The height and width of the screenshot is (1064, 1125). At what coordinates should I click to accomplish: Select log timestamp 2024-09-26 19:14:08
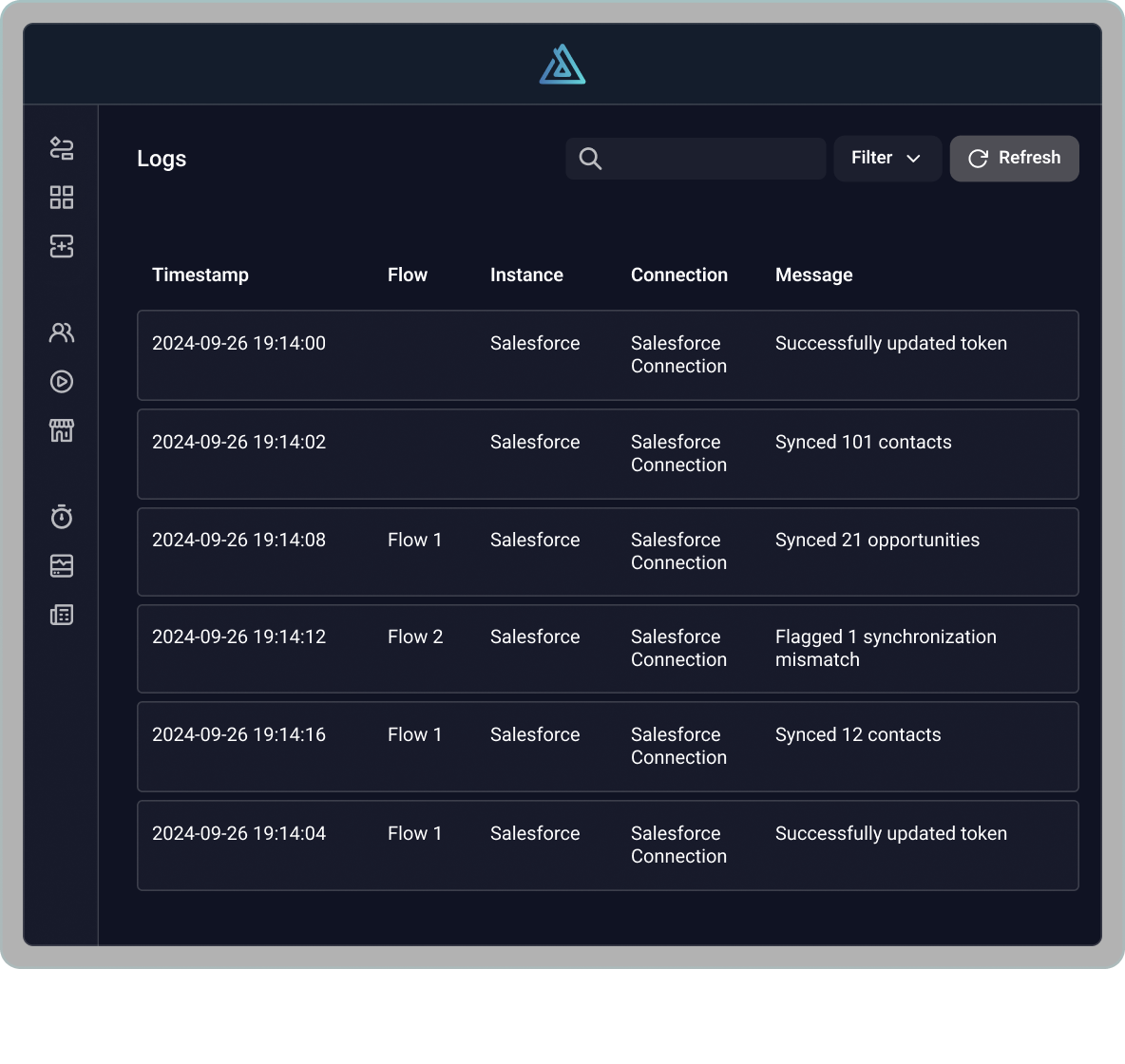point(238,540)
